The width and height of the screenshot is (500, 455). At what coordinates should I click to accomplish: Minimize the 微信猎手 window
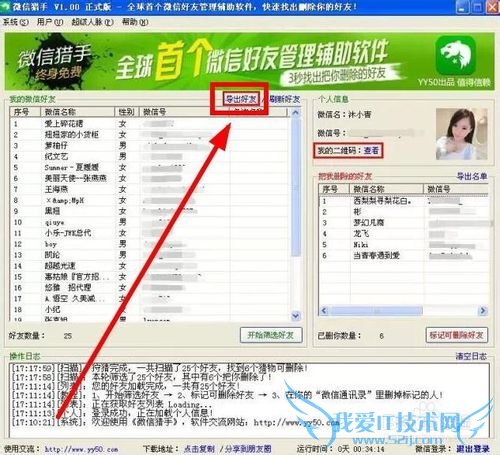461,7
